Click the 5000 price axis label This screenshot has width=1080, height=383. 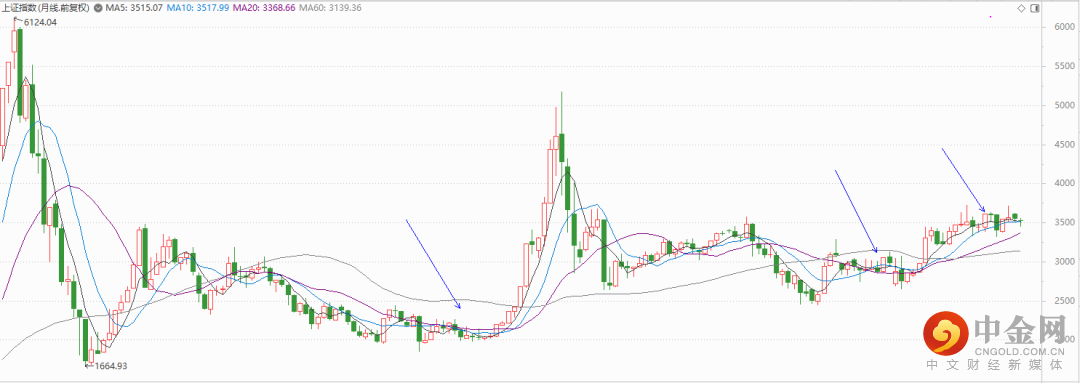point(1065,105)
